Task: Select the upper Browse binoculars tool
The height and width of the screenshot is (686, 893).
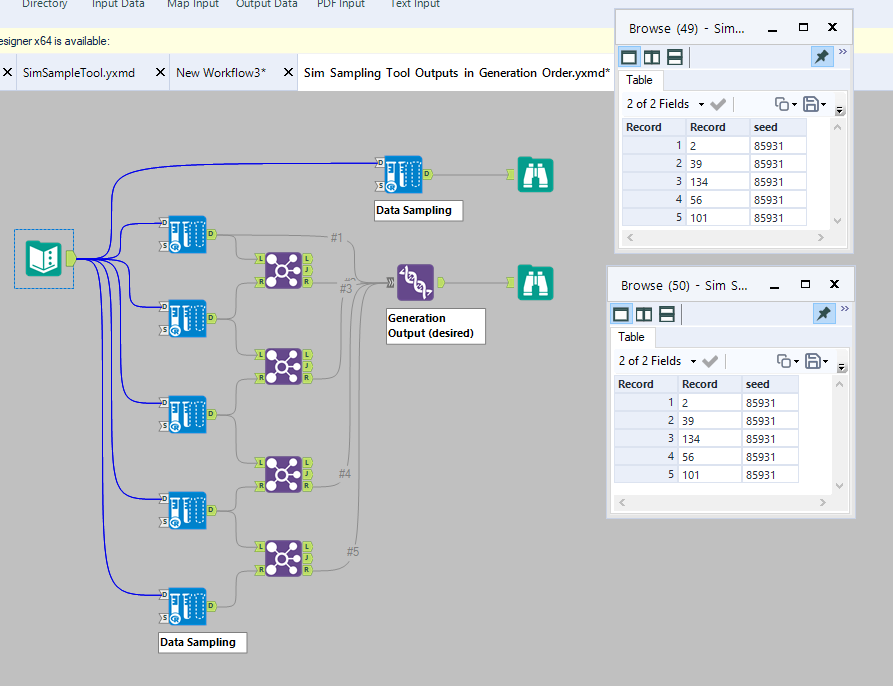Action: 535,174
